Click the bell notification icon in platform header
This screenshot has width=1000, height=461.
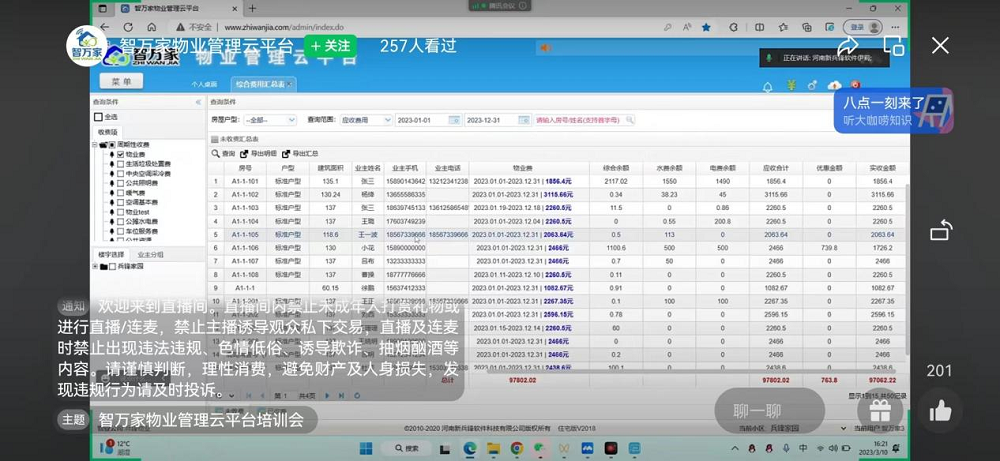(x=768, y=86)
